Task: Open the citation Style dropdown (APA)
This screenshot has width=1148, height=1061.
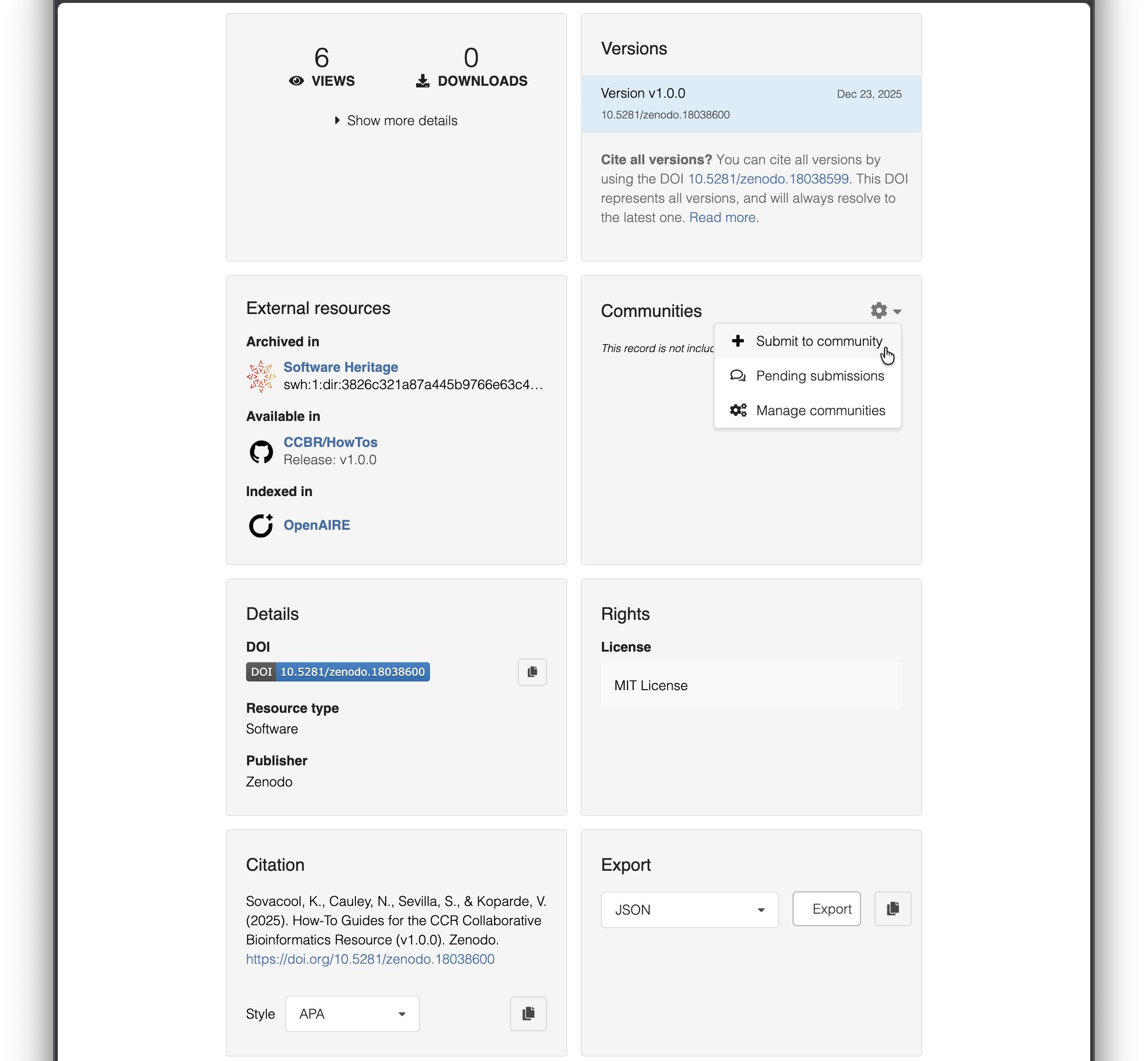Action: coord(352,1014)
